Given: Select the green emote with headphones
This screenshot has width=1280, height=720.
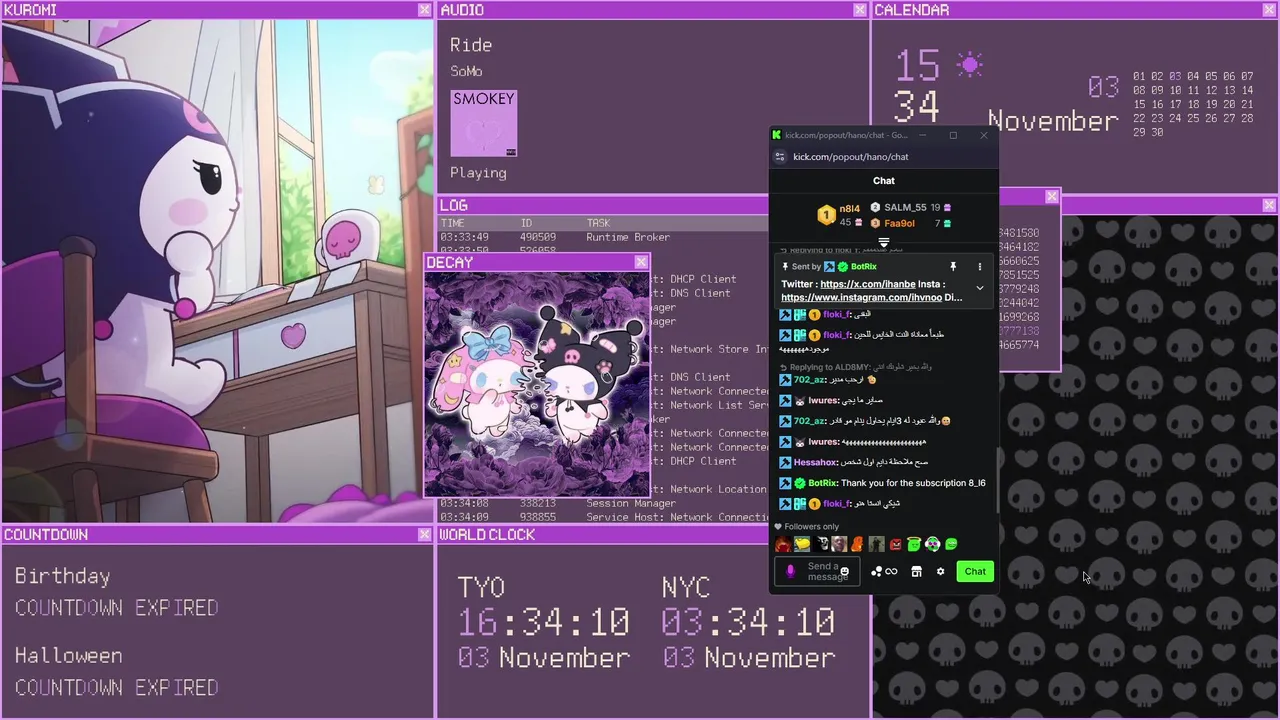Looking at the screenshot, I should click(932, 544).
